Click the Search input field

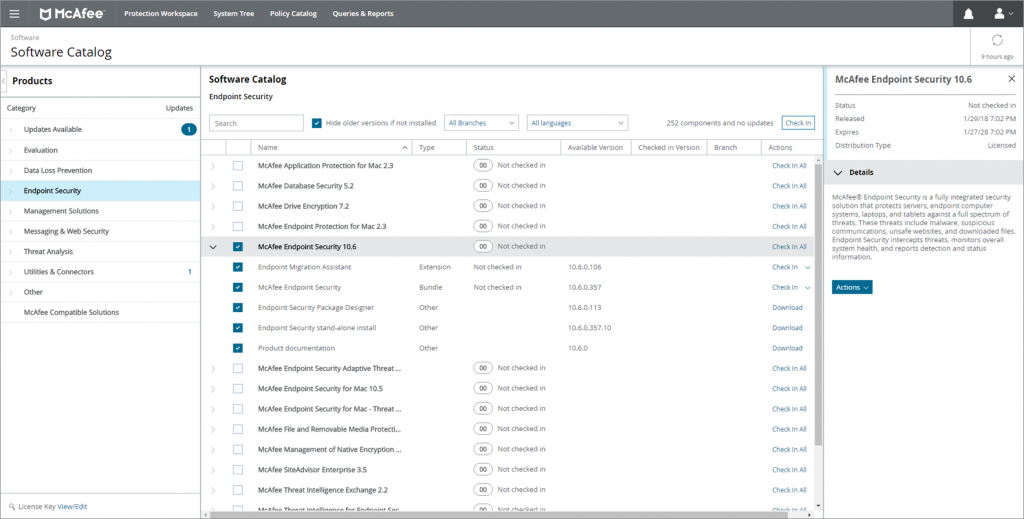click(256, 123)
